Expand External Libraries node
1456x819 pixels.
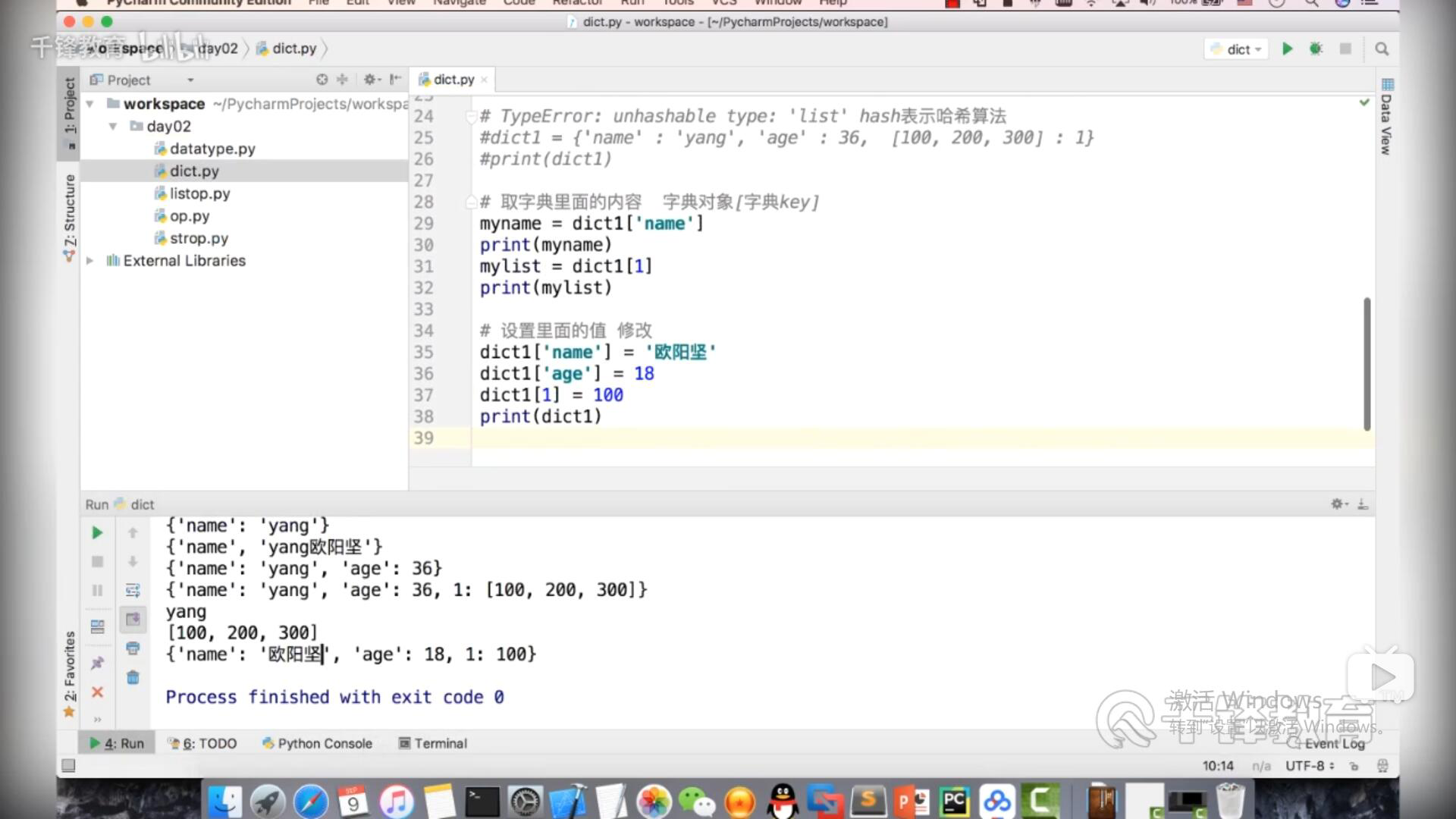(x=89, y=260)
